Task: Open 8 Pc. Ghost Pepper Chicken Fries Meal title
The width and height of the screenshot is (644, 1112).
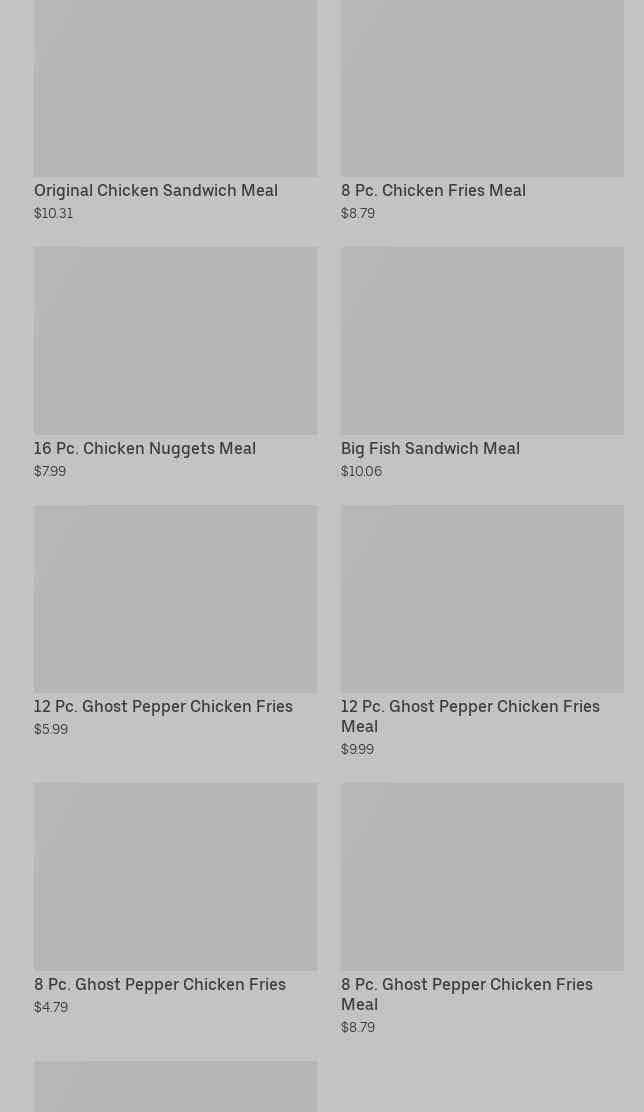Action: pos(466,994)
